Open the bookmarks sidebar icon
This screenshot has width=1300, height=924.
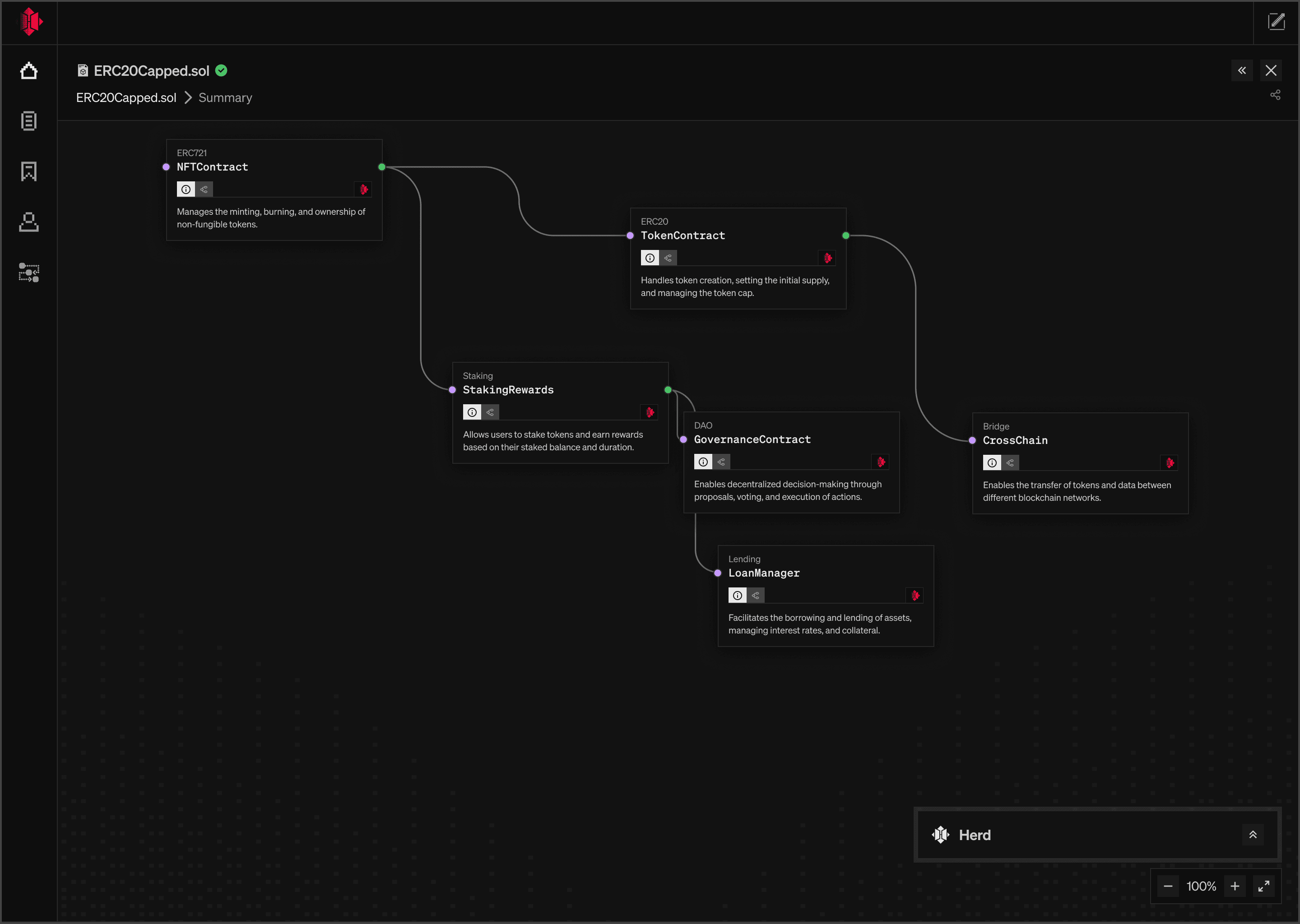(28, 171)
